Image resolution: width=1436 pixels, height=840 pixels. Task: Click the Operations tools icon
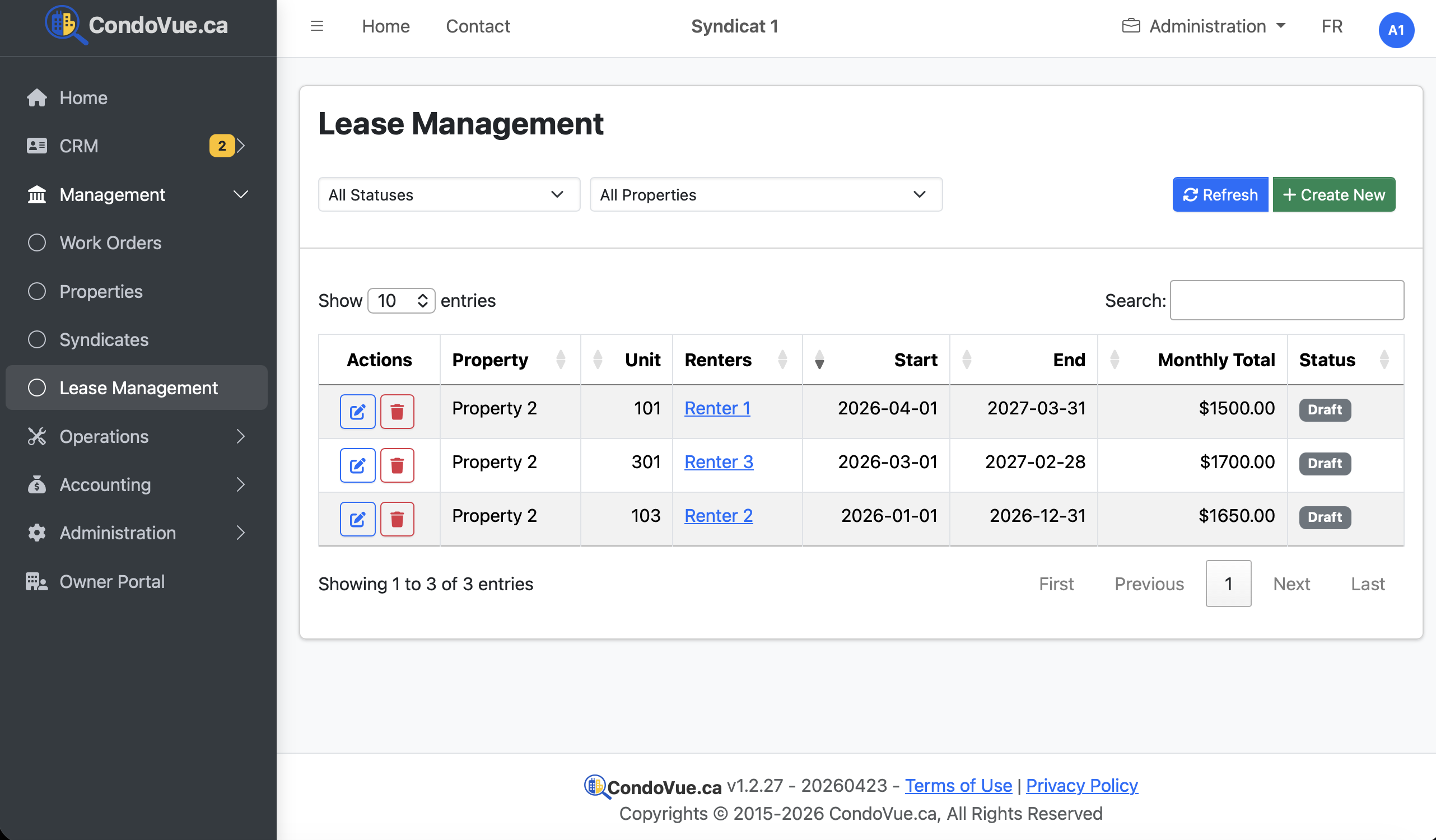click(x=37, y=437)
